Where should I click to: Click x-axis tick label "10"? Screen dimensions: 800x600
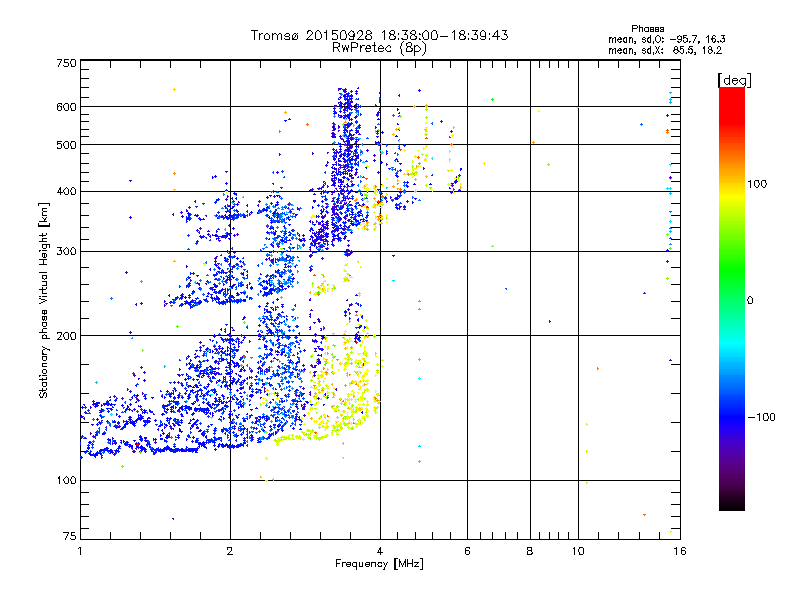[578, 551]
